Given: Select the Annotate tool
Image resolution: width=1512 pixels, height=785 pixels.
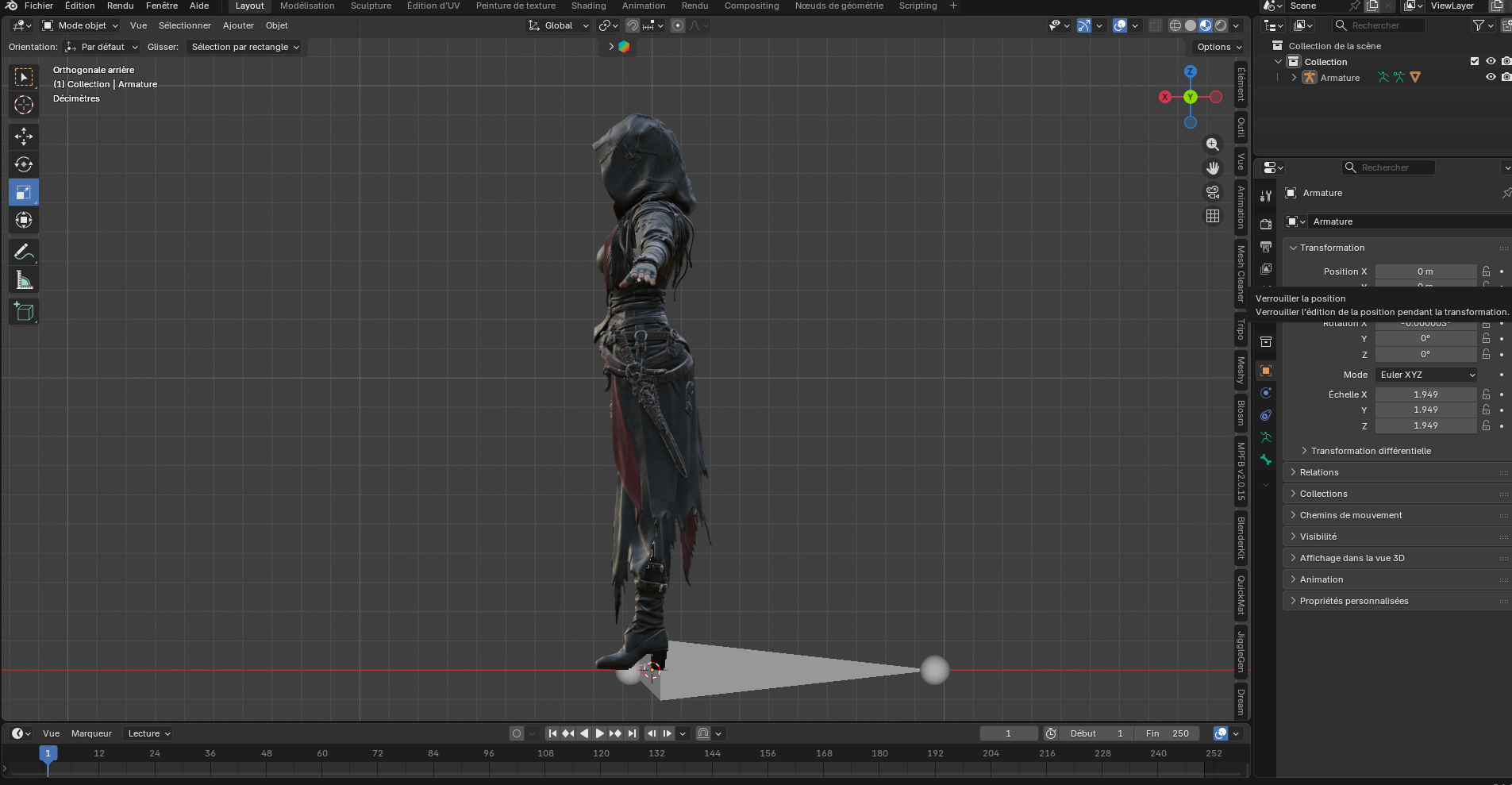Looking at the screenshot, I should coord(24,252).
